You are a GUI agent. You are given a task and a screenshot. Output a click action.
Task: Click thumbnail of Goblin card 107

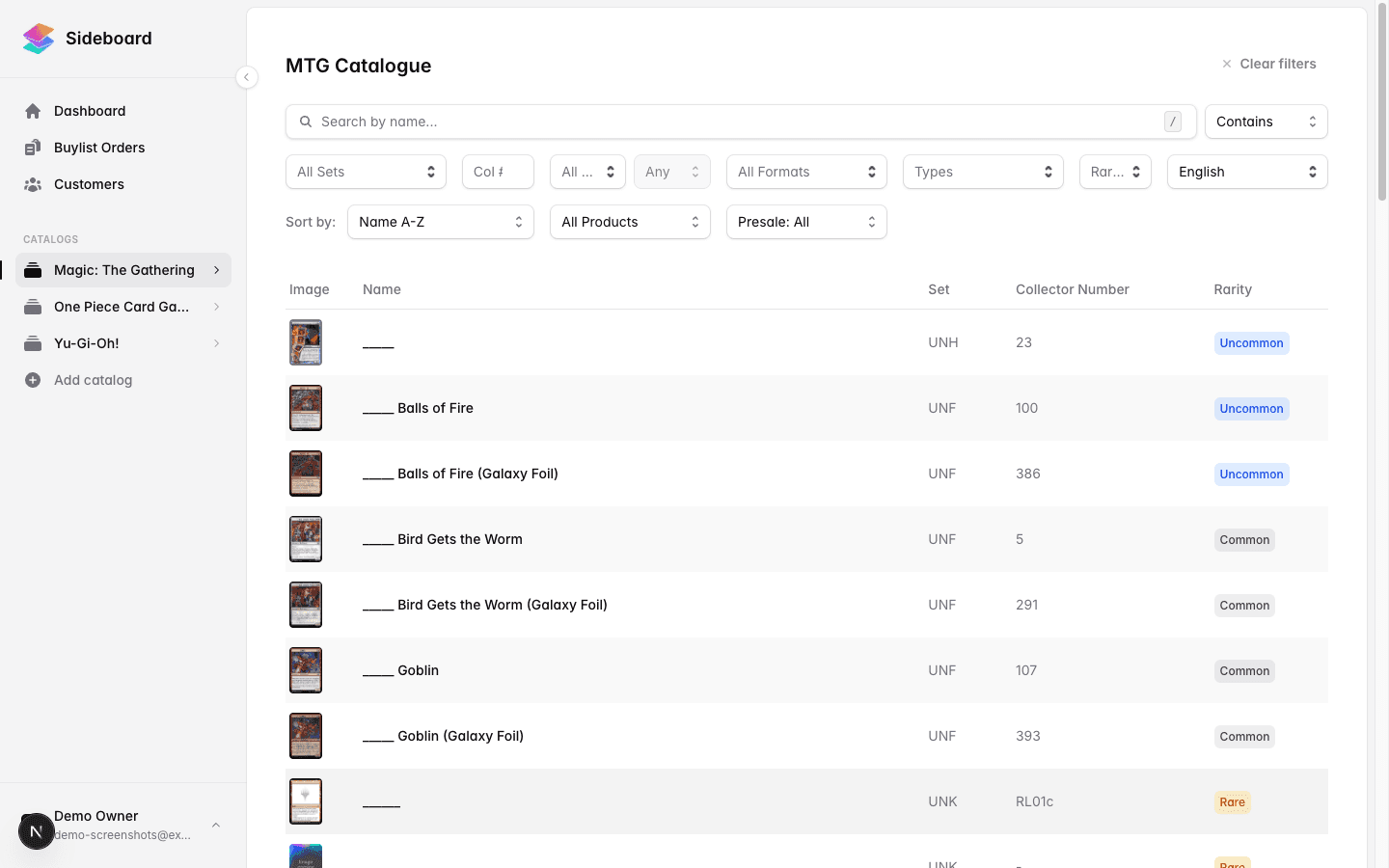[306, 670]
